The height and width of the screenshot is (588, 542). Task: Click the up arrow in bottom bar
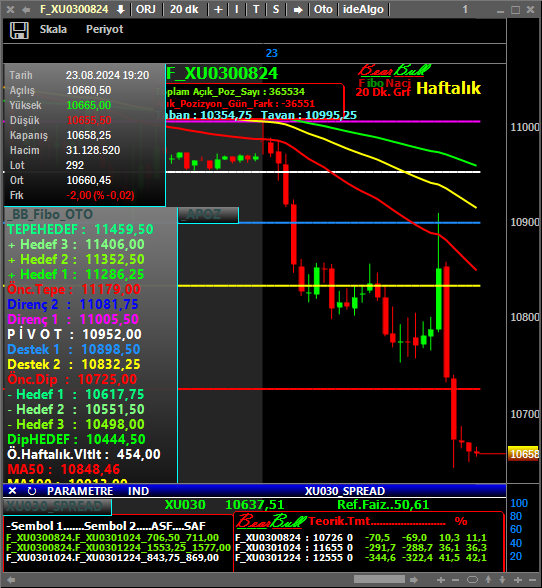(488, 580)
